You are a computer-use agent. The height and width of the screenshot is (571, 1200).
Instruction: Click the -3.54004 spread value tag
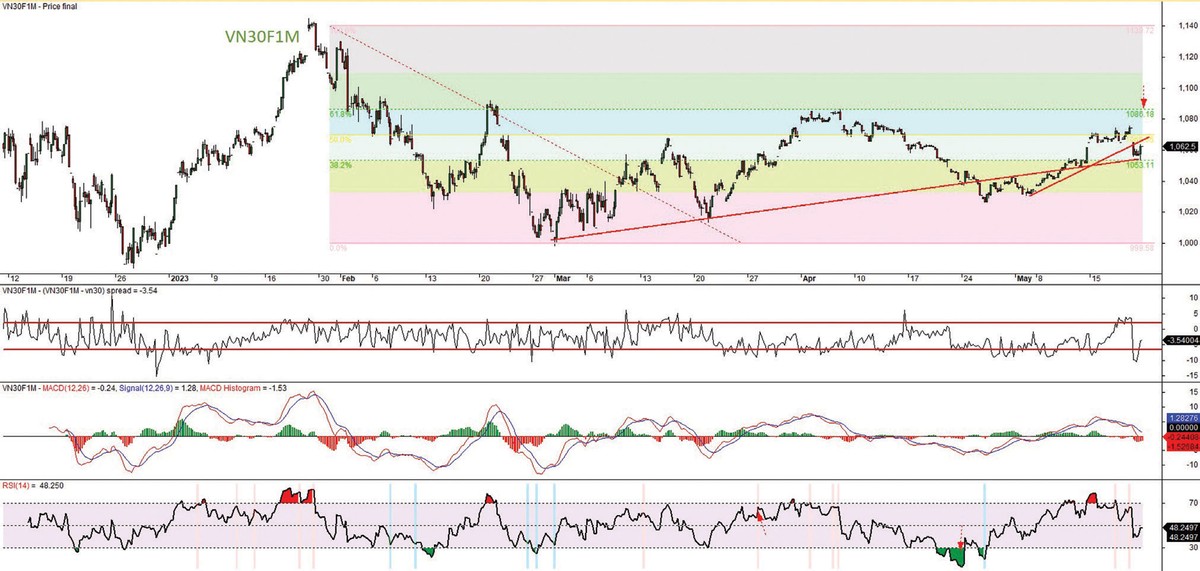(1181, 342)
